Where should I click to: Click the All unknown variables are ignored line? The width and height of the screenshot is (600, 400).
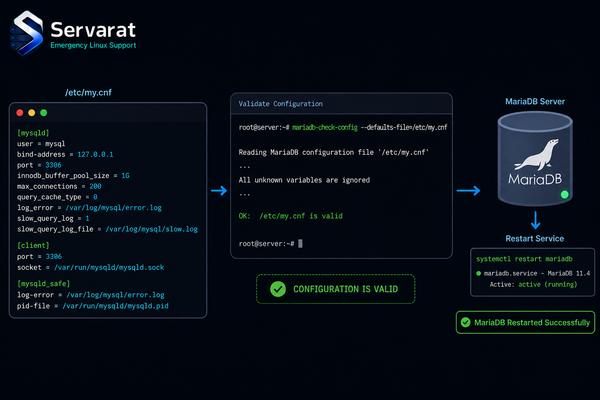coord(304,180)
